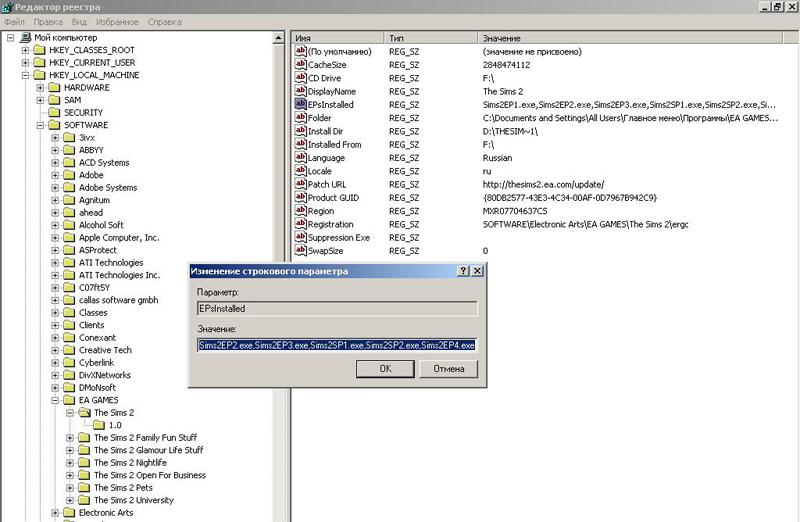This screenshot has width=800, height=522.
Task: Select The Sims 2 Pets key
Action: click(x=126, y=488)
